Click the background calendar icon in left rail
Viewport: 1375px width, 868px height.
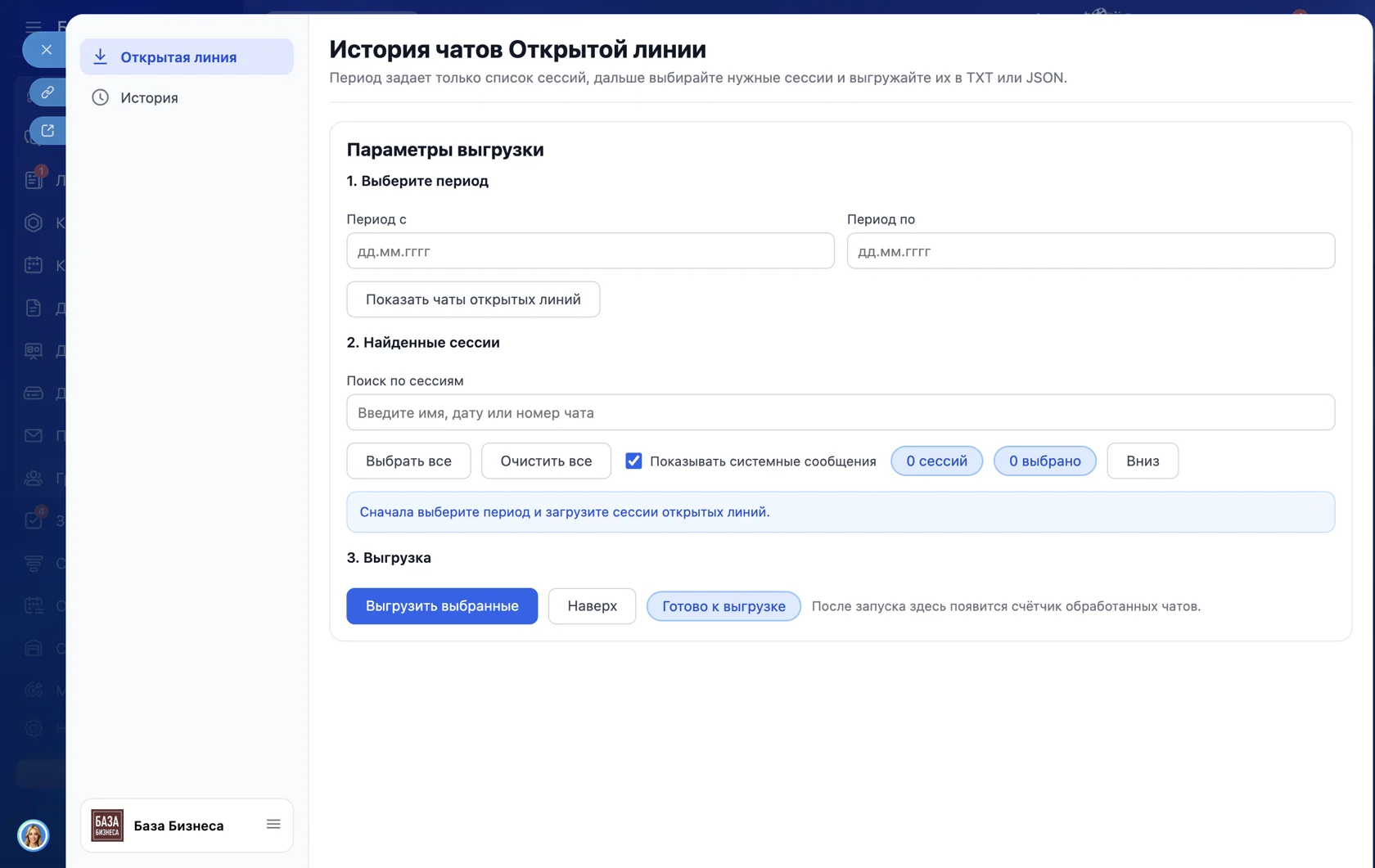point(34,265)
